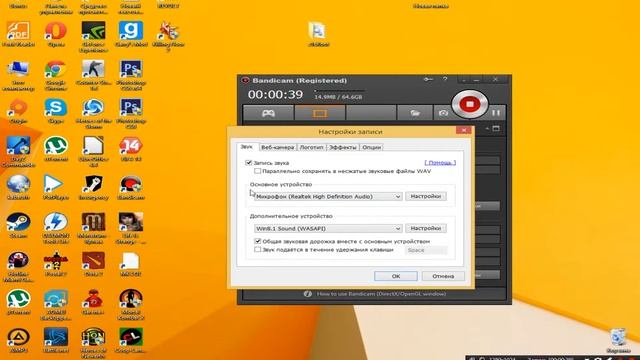Click the key icon in Bandicam title bar
Screen dimensions: 640x360
(x=428, y=80)
